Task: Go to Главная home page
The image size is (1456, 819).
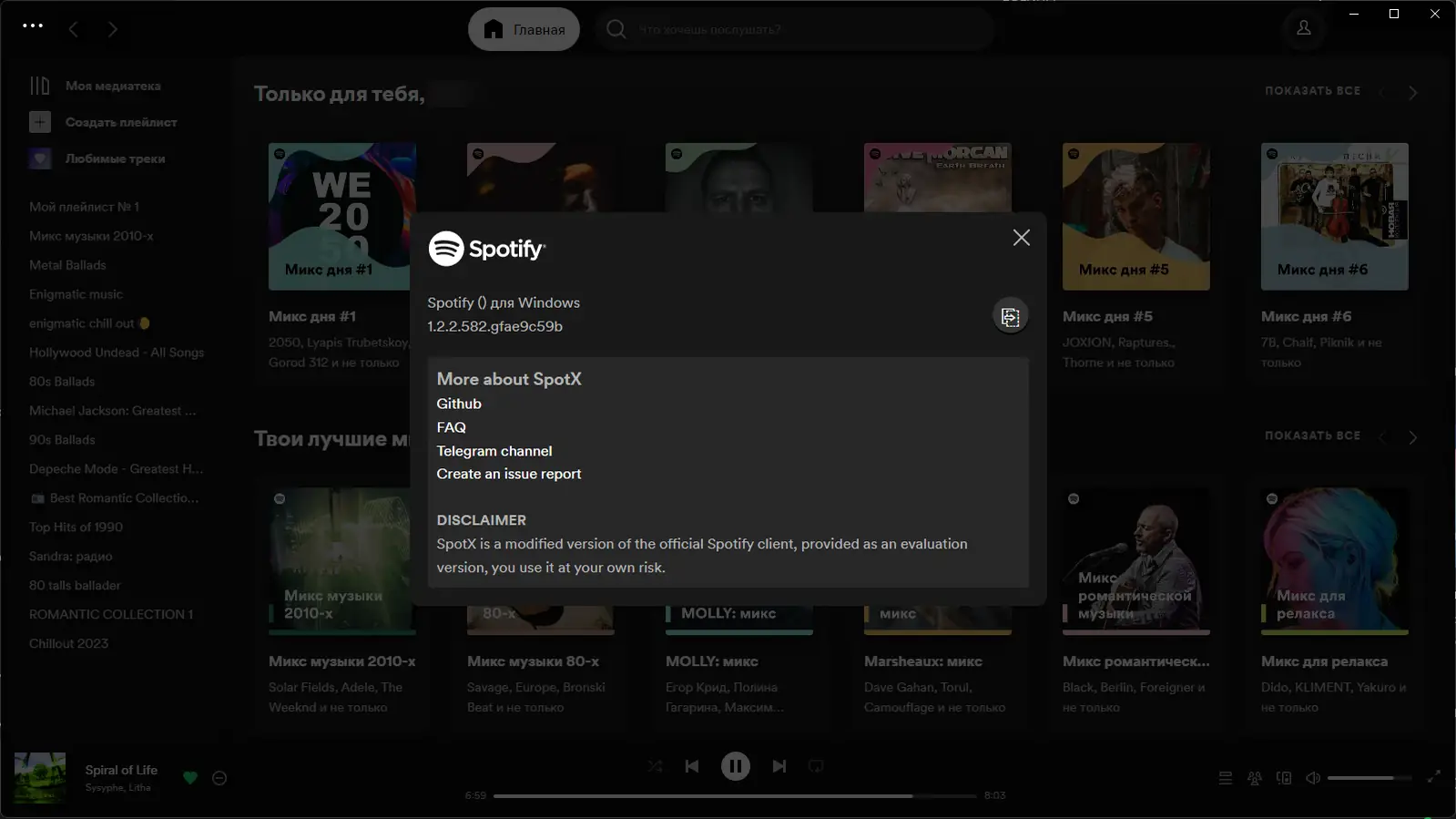Action: coord(524,29)
